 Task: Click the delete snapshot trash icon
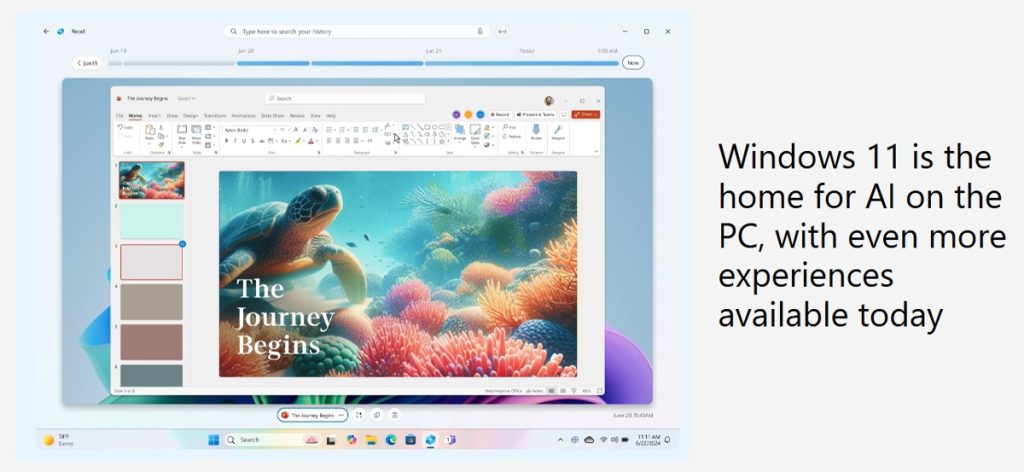click(x=396, y=415)
